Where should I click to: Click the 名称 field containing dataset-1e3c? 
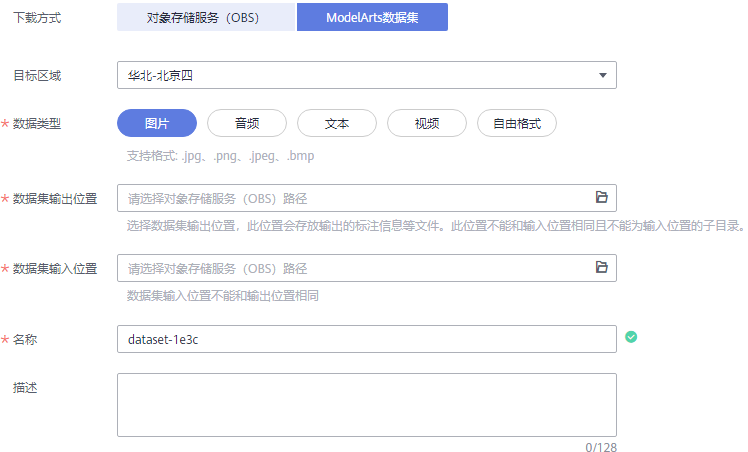tap(366, 339)
